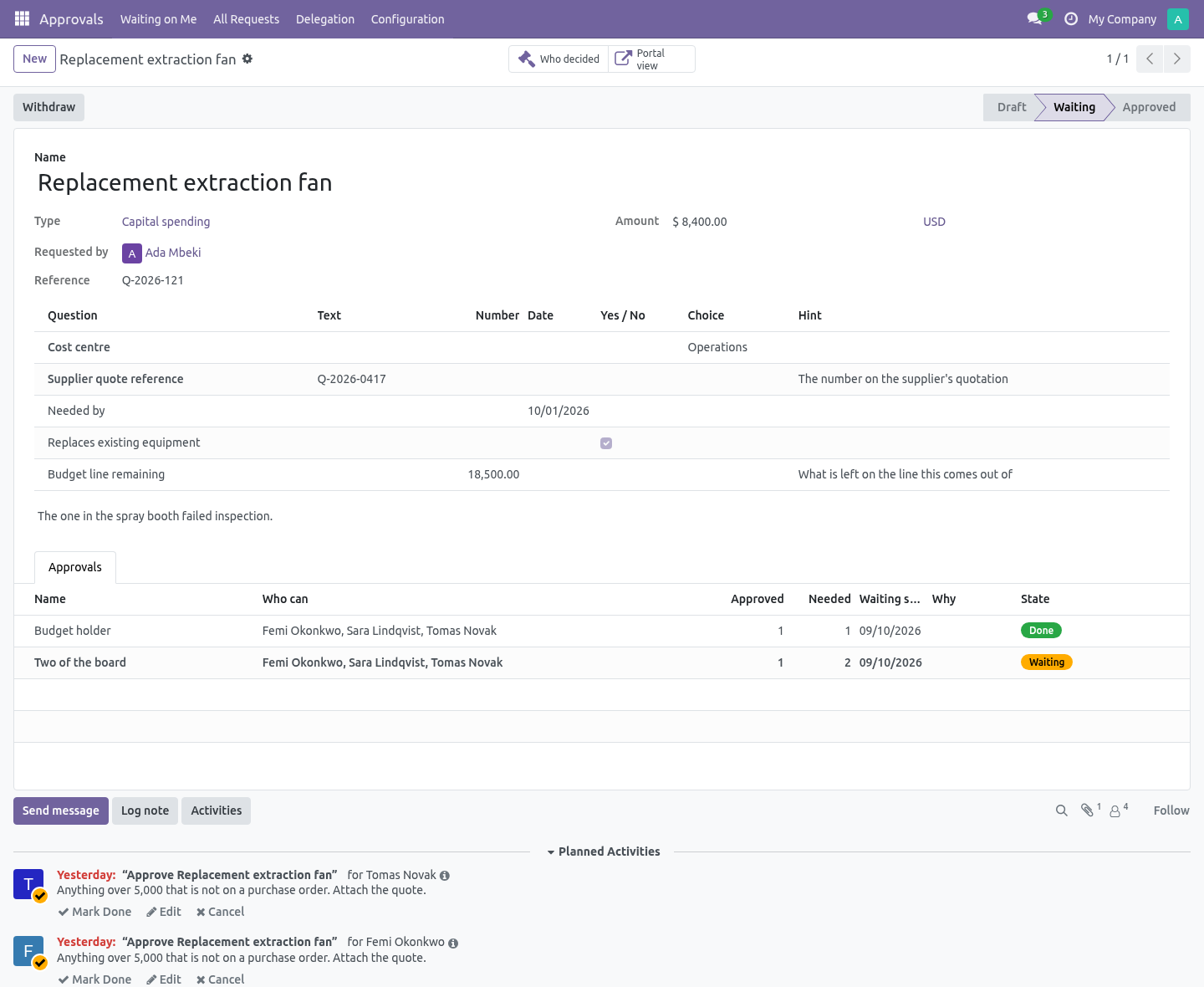Edit the request name field
The height and width of the screenshot is (987, 1204).
pyautogui.click(x=602, y=182)
